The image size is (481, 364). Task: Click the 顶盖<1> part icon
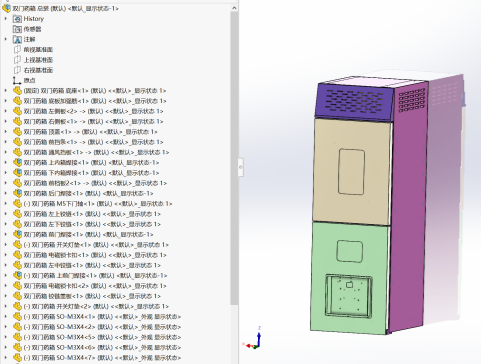[17, 132]
